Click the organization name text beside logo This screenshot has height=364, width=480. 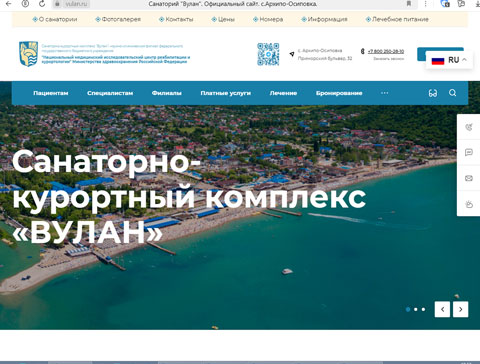coord(115,54)
